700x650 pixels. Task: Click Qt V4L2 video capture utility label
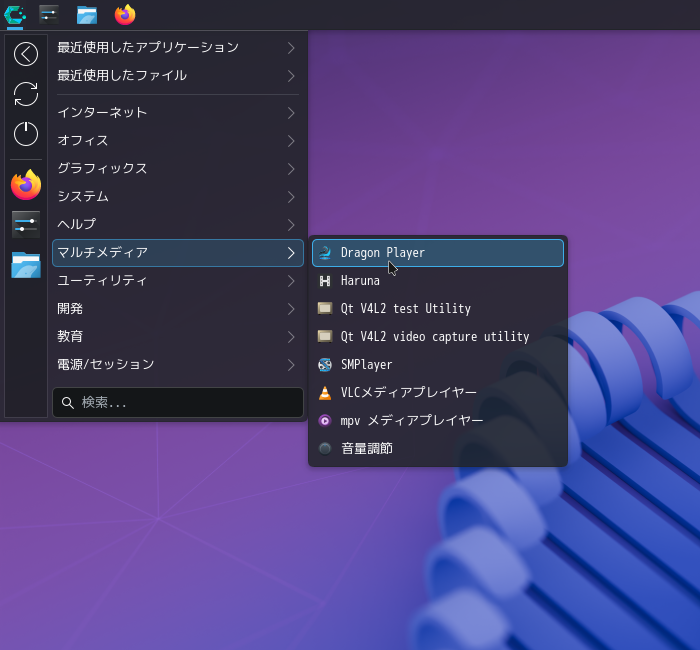435,337
